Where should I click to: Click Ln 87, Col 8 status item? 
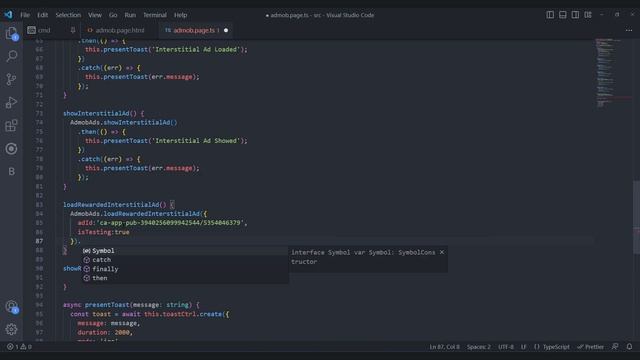444,347
